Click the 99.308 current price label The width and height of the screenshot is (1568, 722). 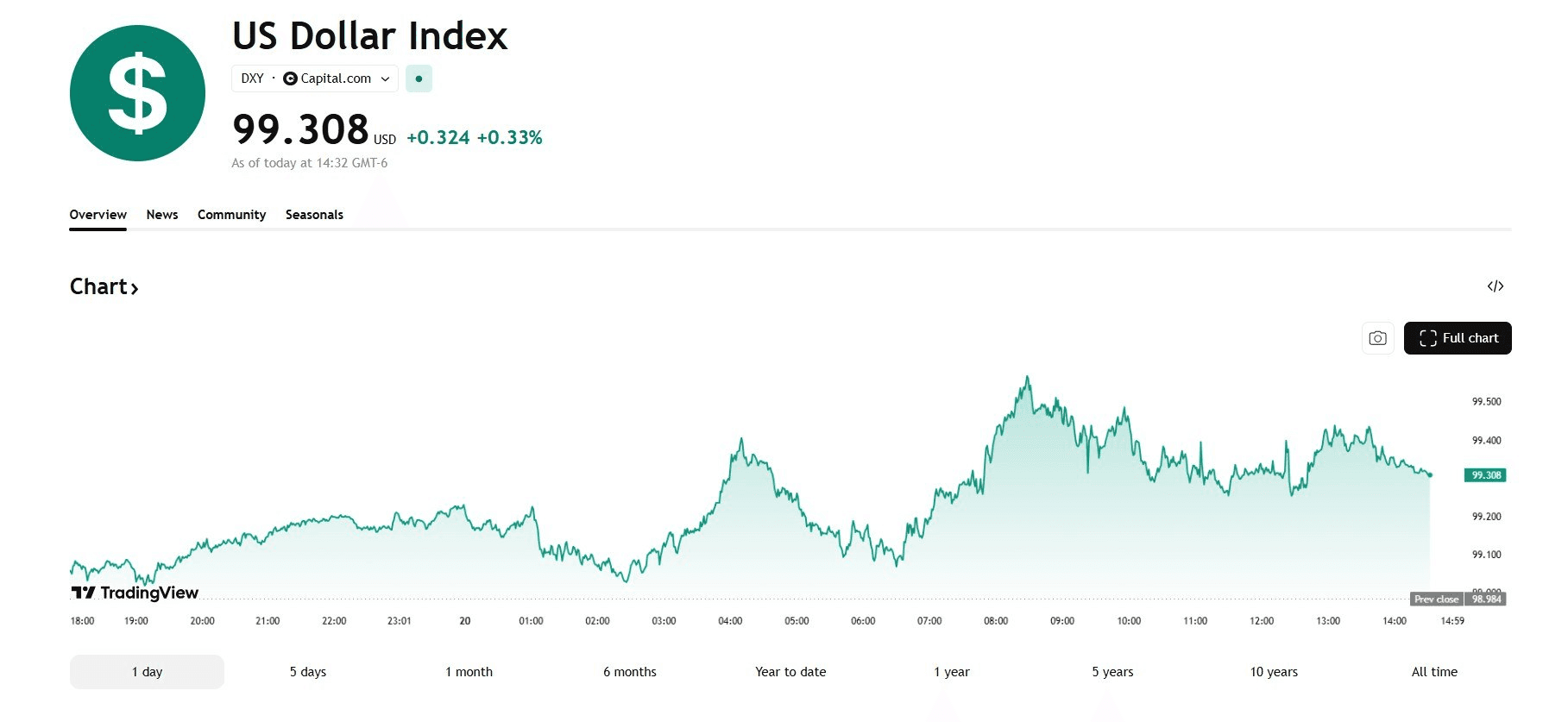coord(1485,475)
